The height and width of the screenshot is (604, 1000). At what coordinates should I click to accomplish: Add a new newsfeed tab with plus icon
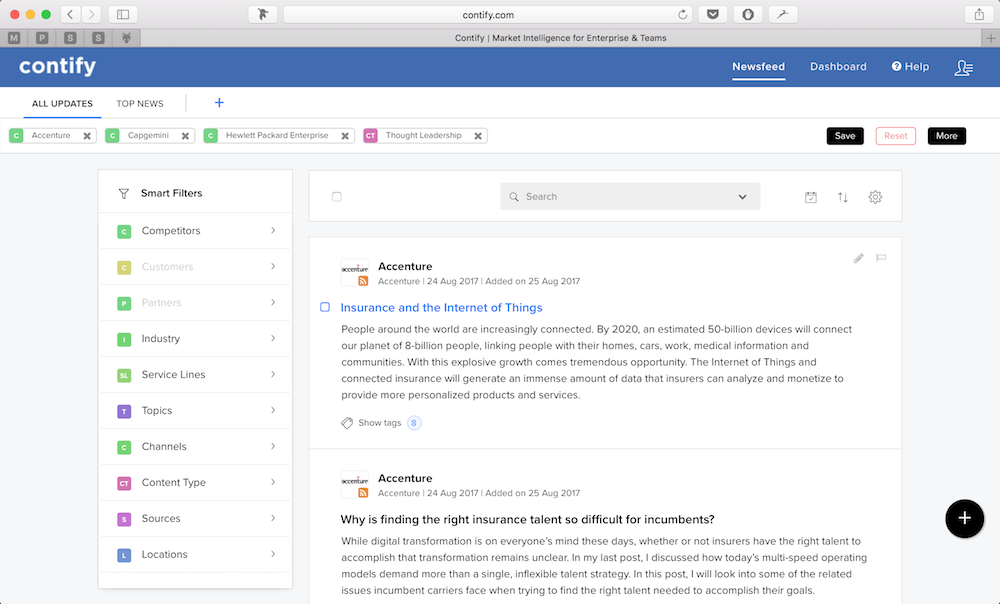219,103
